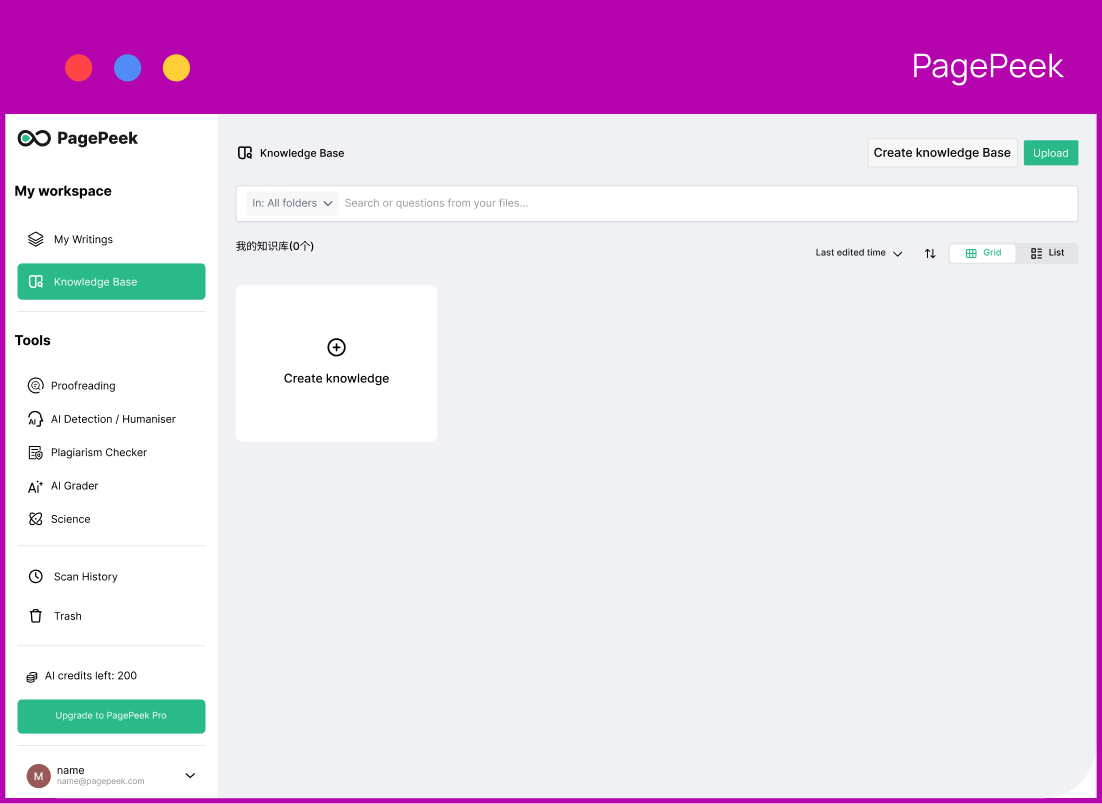The width and height of the screenshot is (1102, 804).
Task: Click the 我的知识库(0个) label
Action: point(275,247)
